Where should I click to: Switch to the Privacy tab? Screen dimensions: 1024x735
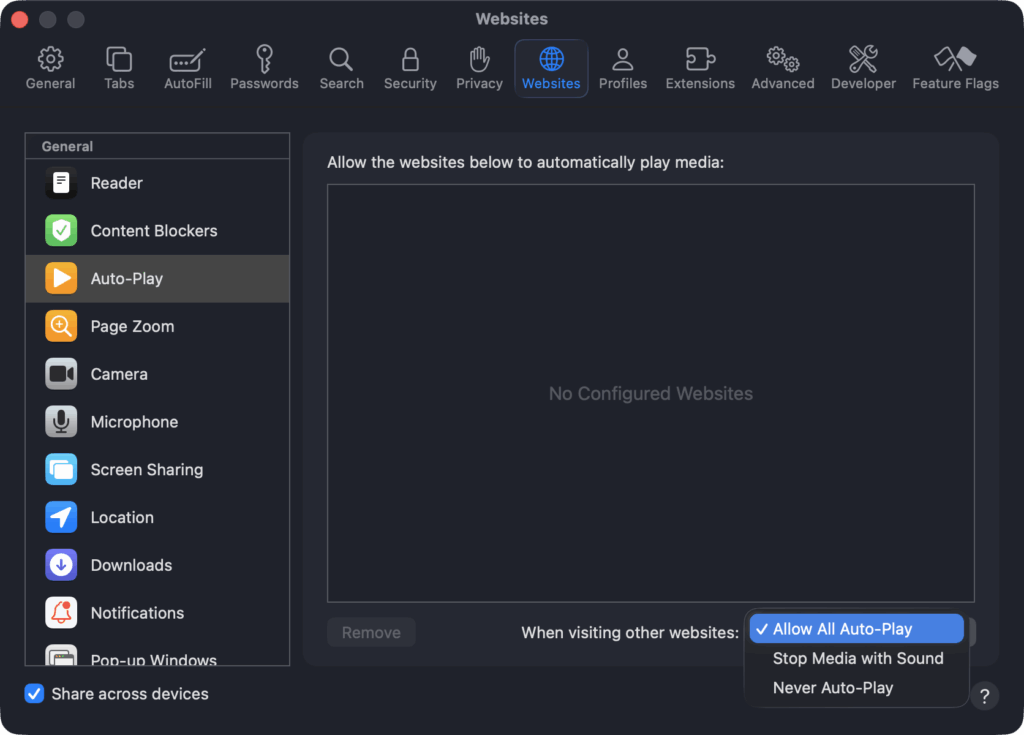[479, 68]
